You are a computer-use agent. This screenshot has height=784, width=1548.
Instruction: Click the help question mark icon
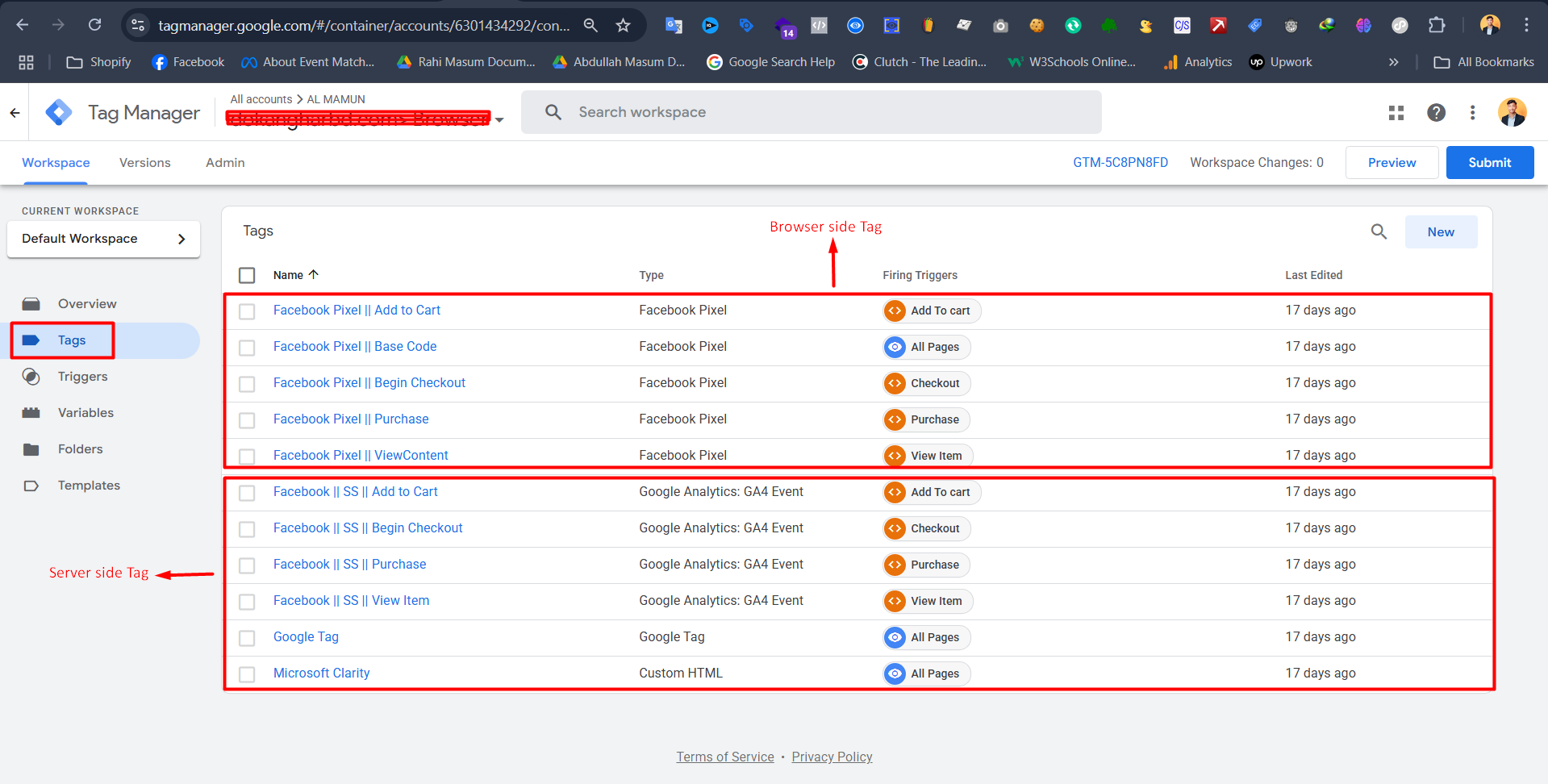coord(1436,113)
